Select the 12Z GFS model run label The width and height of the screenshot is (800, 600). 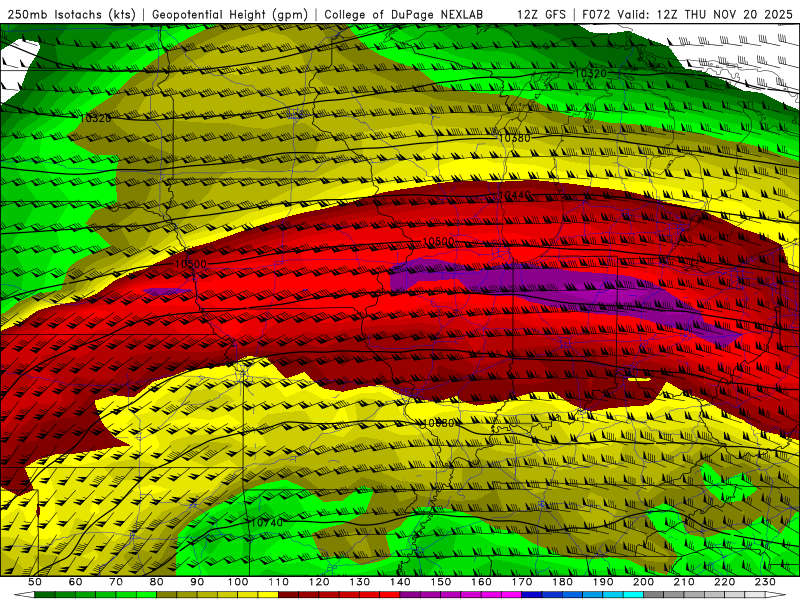coord(542,14)
